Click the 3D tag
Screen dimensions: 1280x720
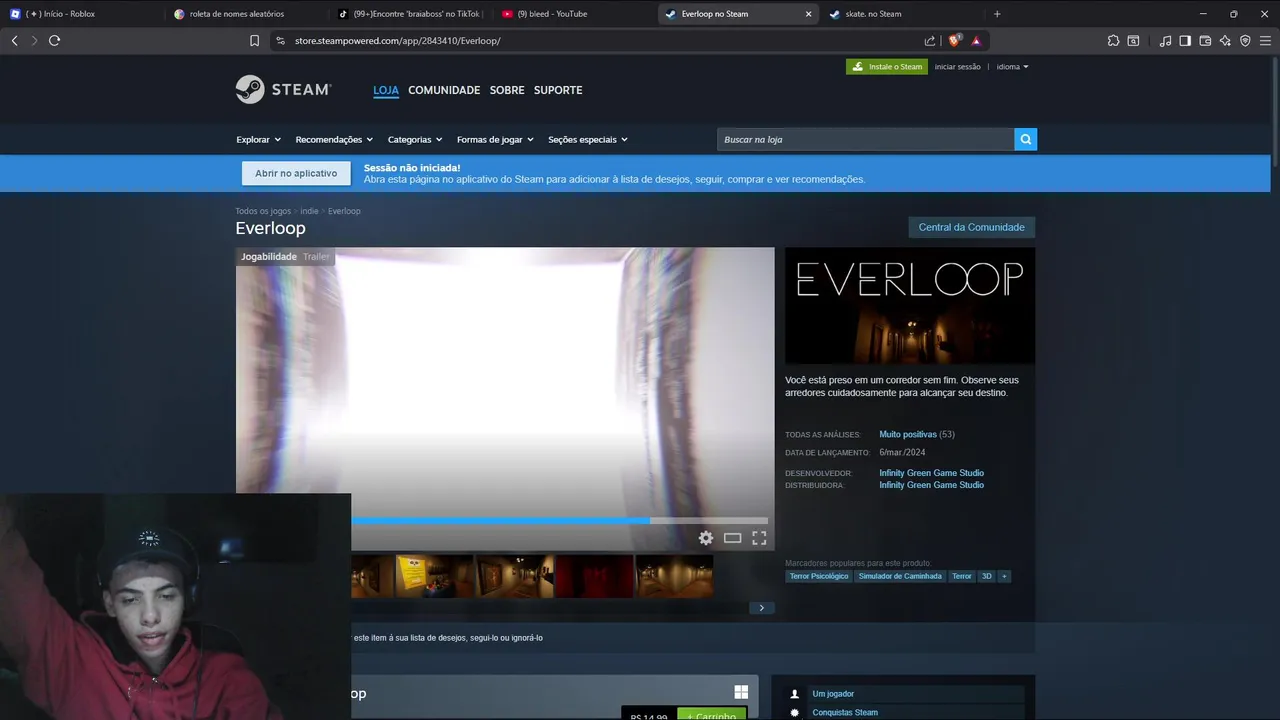pos(986,576)
